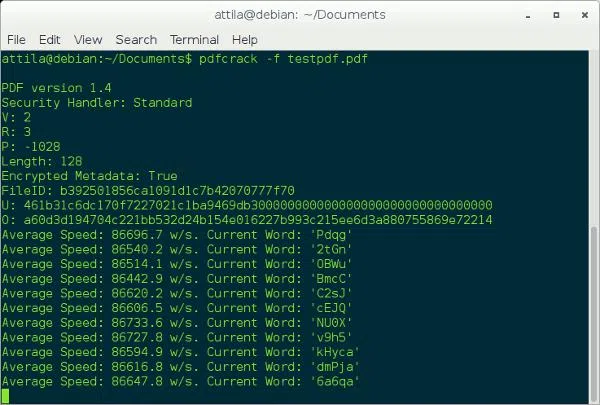
Task: Click the green terminal cursor block
Action: [6, 396]
